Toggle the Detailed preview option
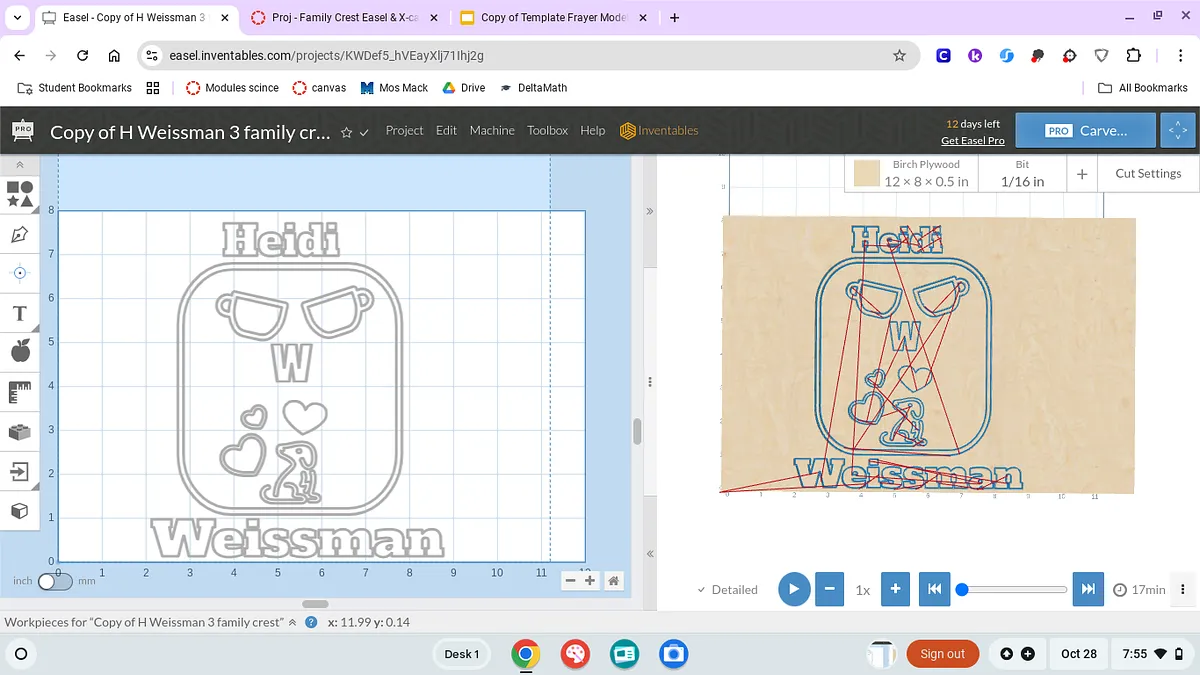Image resolution: width=1200 pixels, height=675 pixels. coord(727,590)
